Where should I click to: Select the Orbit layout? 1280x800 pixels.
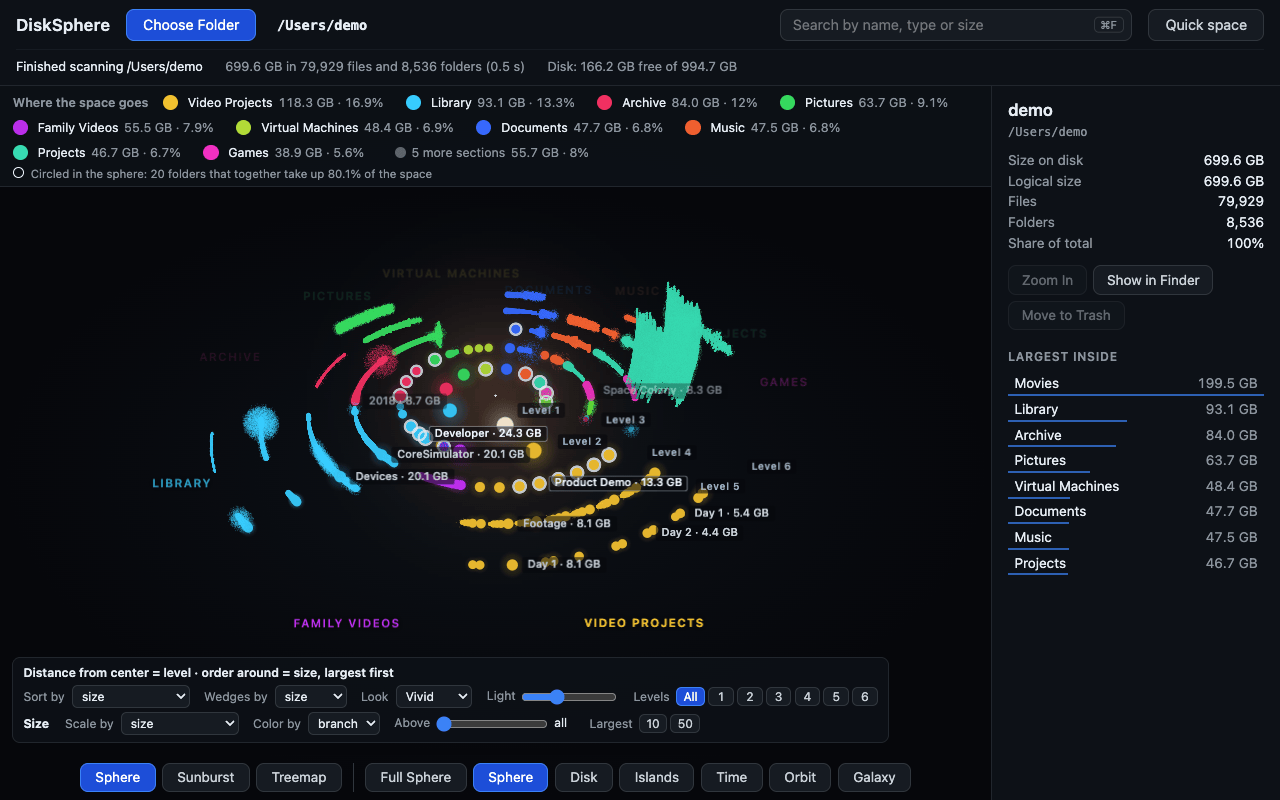[800, 777]
